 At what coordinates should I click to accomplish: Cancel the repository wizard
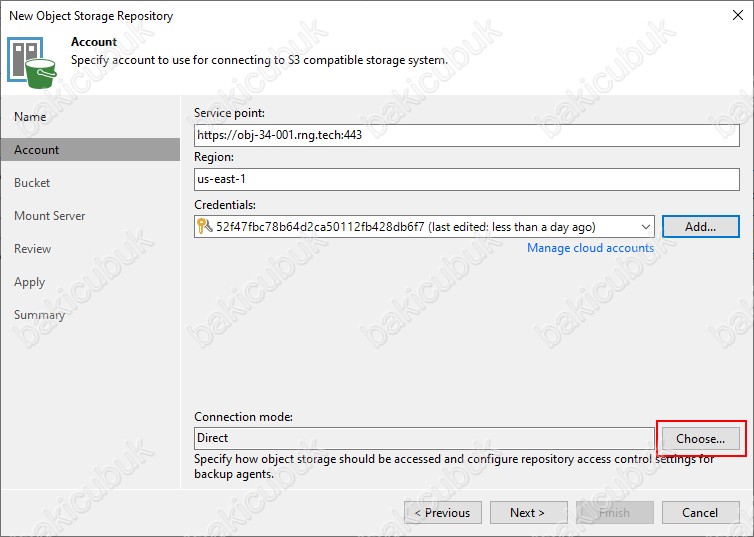(701, 513)
